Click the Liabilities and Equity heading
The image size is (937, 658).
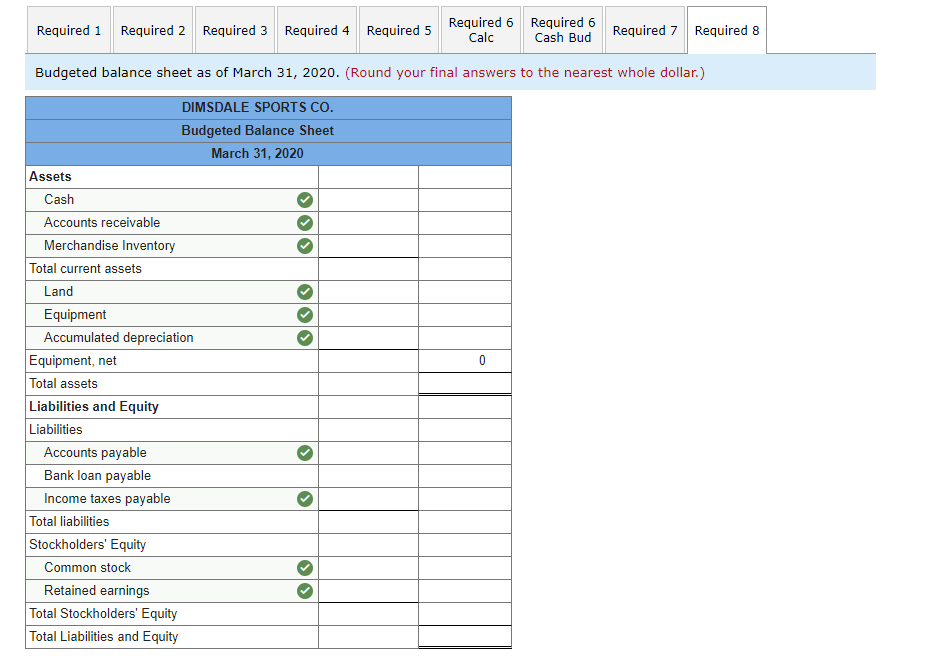[94, 407]
